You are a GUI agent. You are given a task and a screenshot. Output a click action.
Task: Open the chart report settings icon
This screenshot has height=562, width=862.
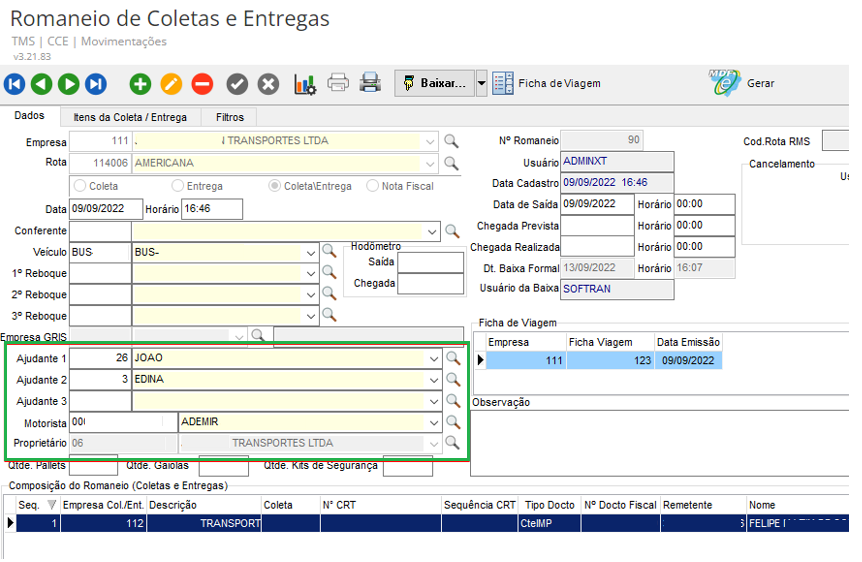305,84
